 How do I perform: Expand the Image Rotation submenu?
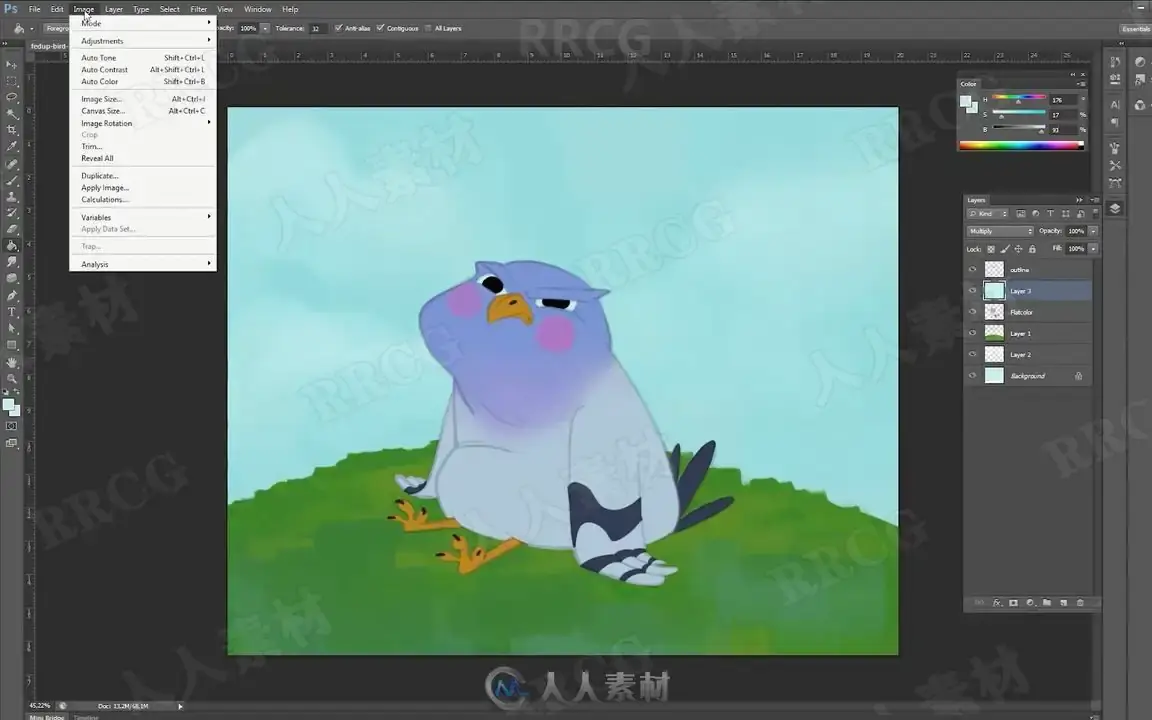(x=145, y=123)
